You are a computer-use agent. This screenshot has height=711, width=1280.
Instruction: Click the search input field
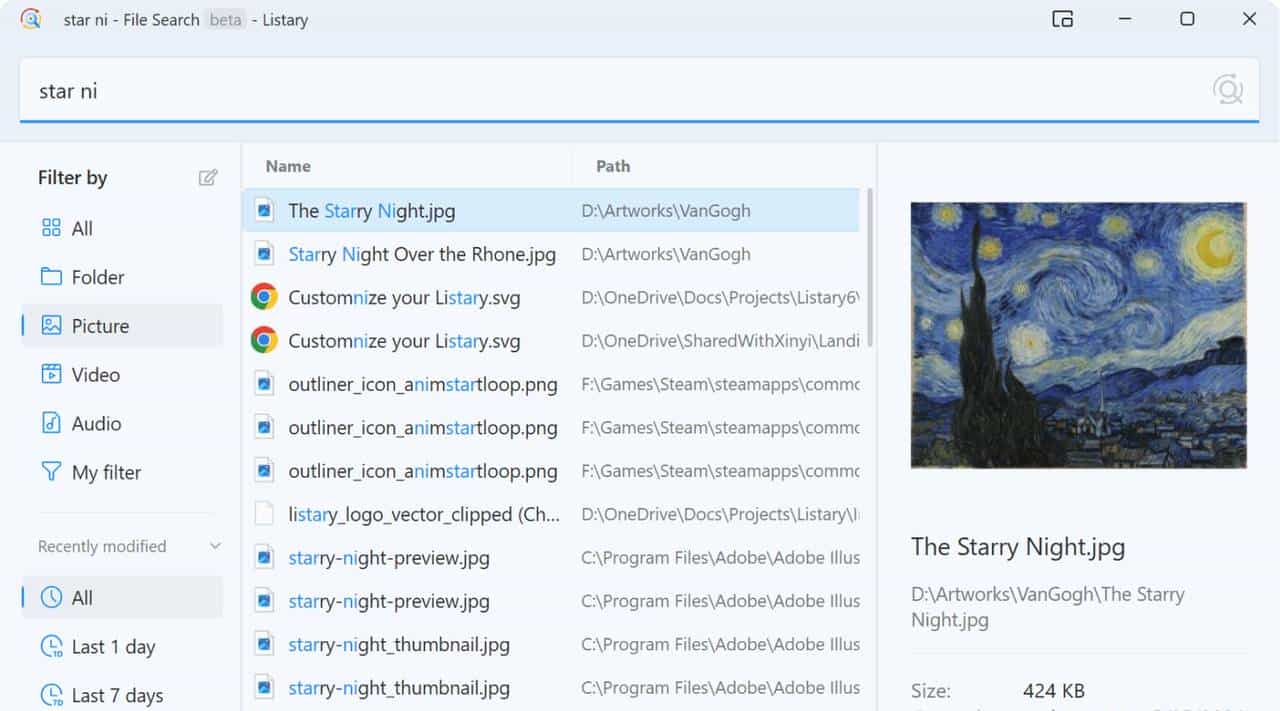pyautogui.click(x=600, y=91)
